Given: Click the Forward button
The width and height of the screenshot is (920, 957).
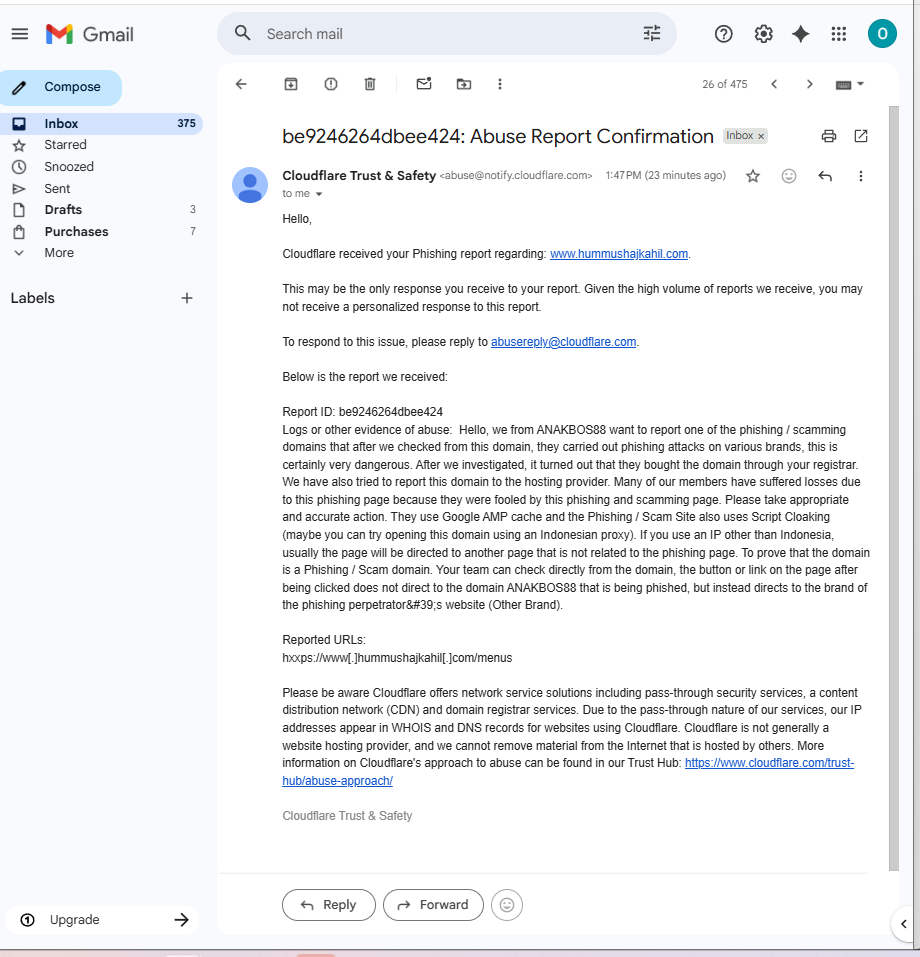Looking at the screenshot, I should click(x=433, y=905).
